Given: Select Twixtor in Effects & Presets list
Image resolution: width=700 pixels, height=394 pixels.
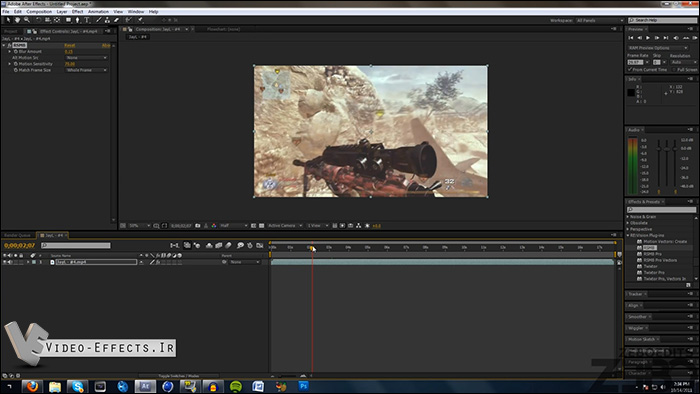Looking at the screenshot, I should coord(650,266).
